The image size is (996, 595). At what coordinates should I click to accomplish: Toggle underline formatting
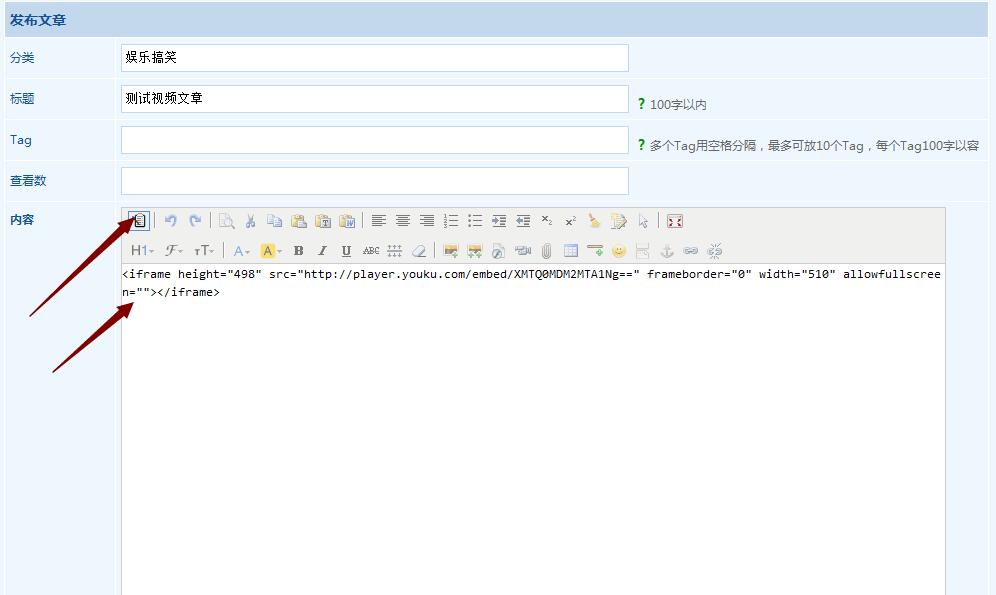[x=346, y=251]
